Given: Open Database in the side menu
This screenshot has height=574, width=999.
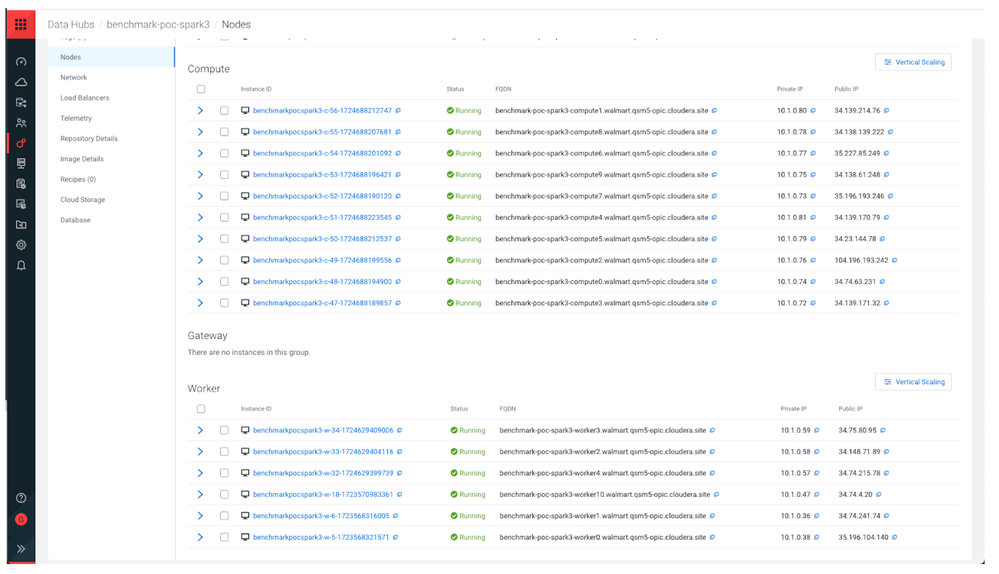Looking at the screenshot, I should pos(75,220).
